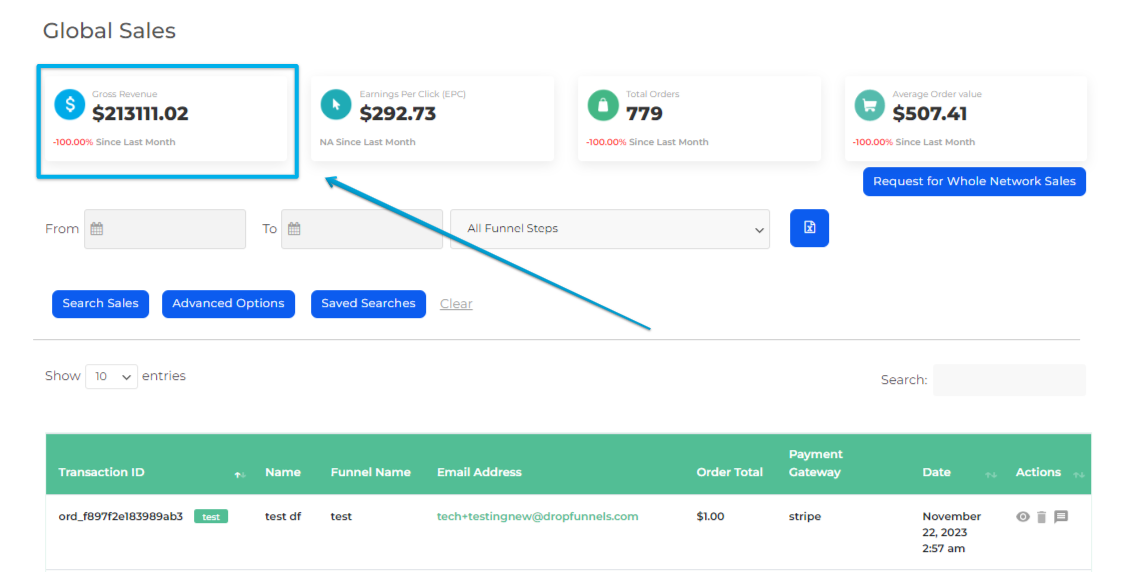Export sales with the blue spreadsheet icon

809,228
